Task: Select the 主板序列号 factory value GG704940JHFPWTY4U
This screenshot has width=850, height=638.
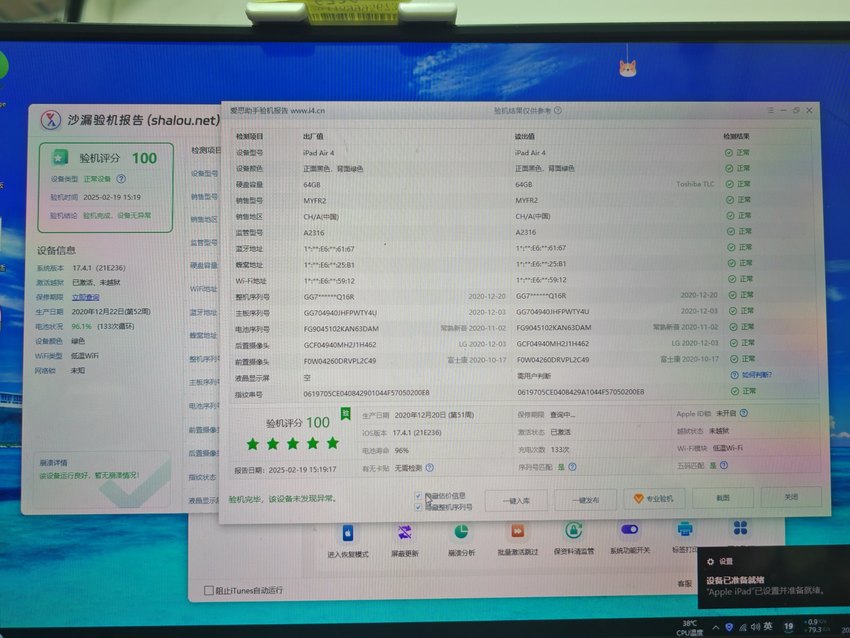Action: [340, 313]
